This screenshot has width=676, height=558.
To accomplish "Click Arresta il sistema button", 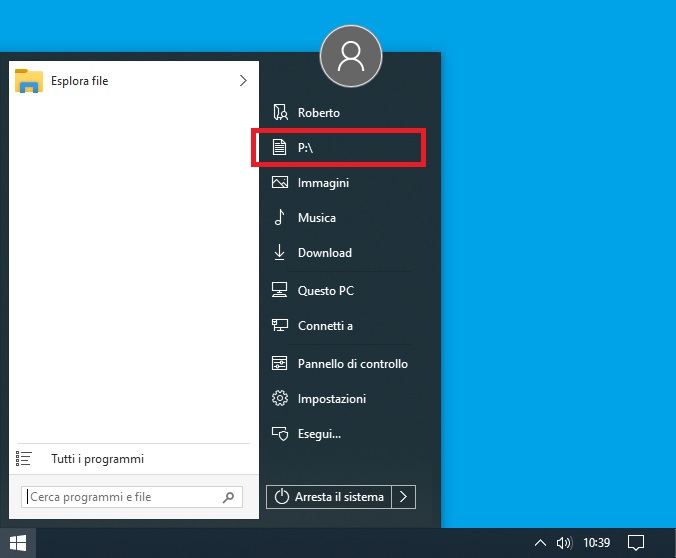I will (329, 497).
